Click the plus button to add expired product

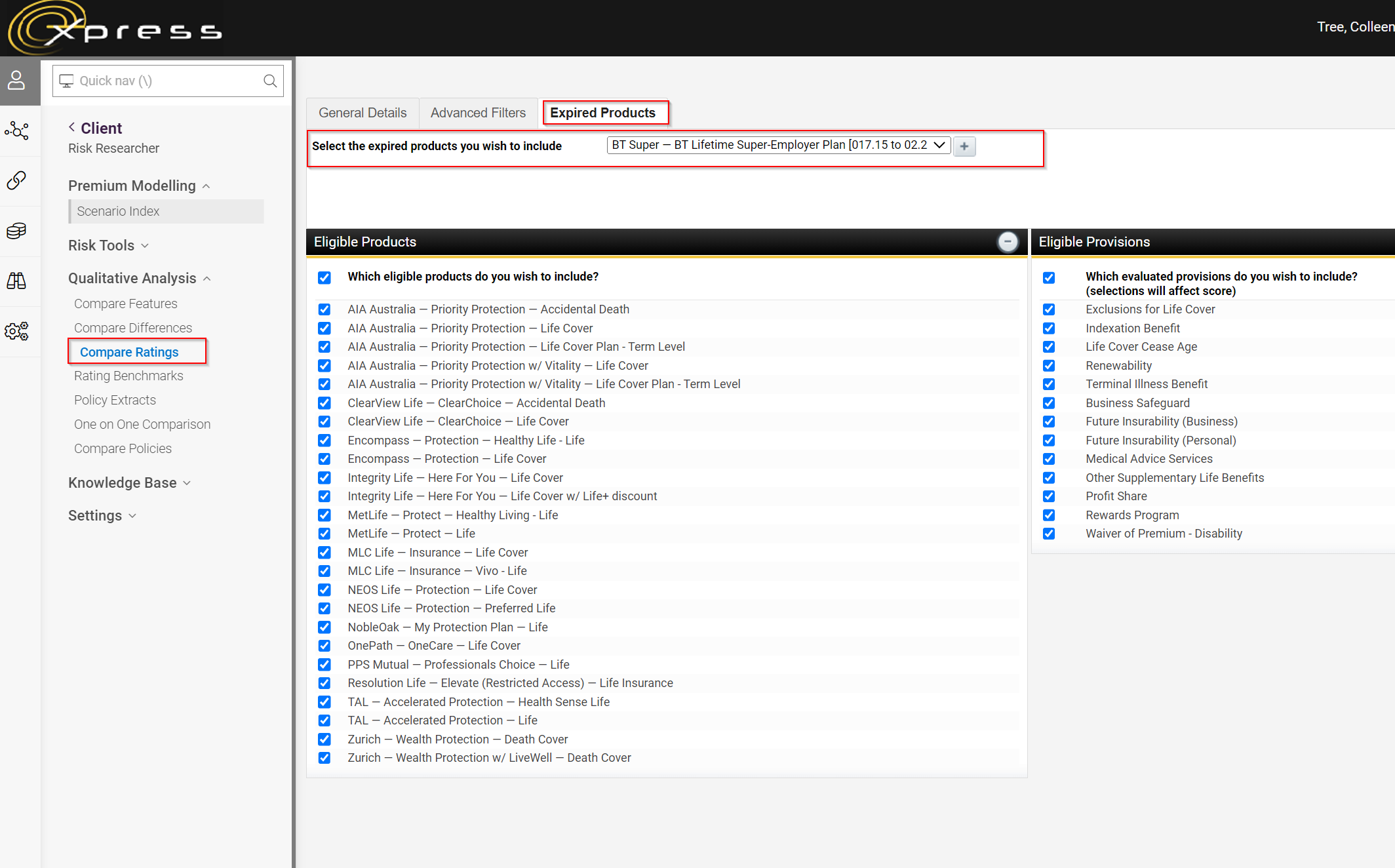click(x=964, y=146)
